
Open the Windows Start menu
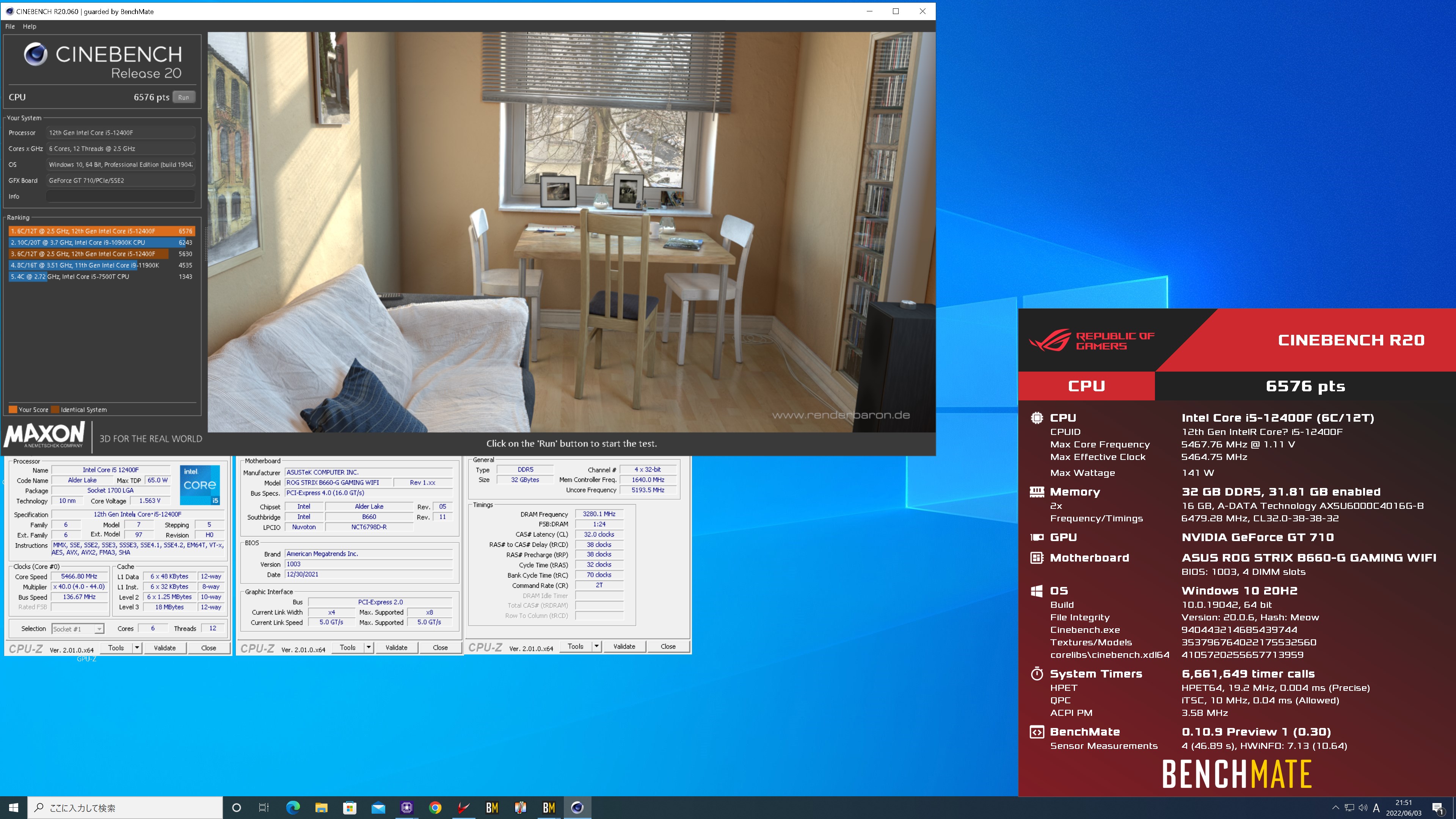[x=14, y=808]
